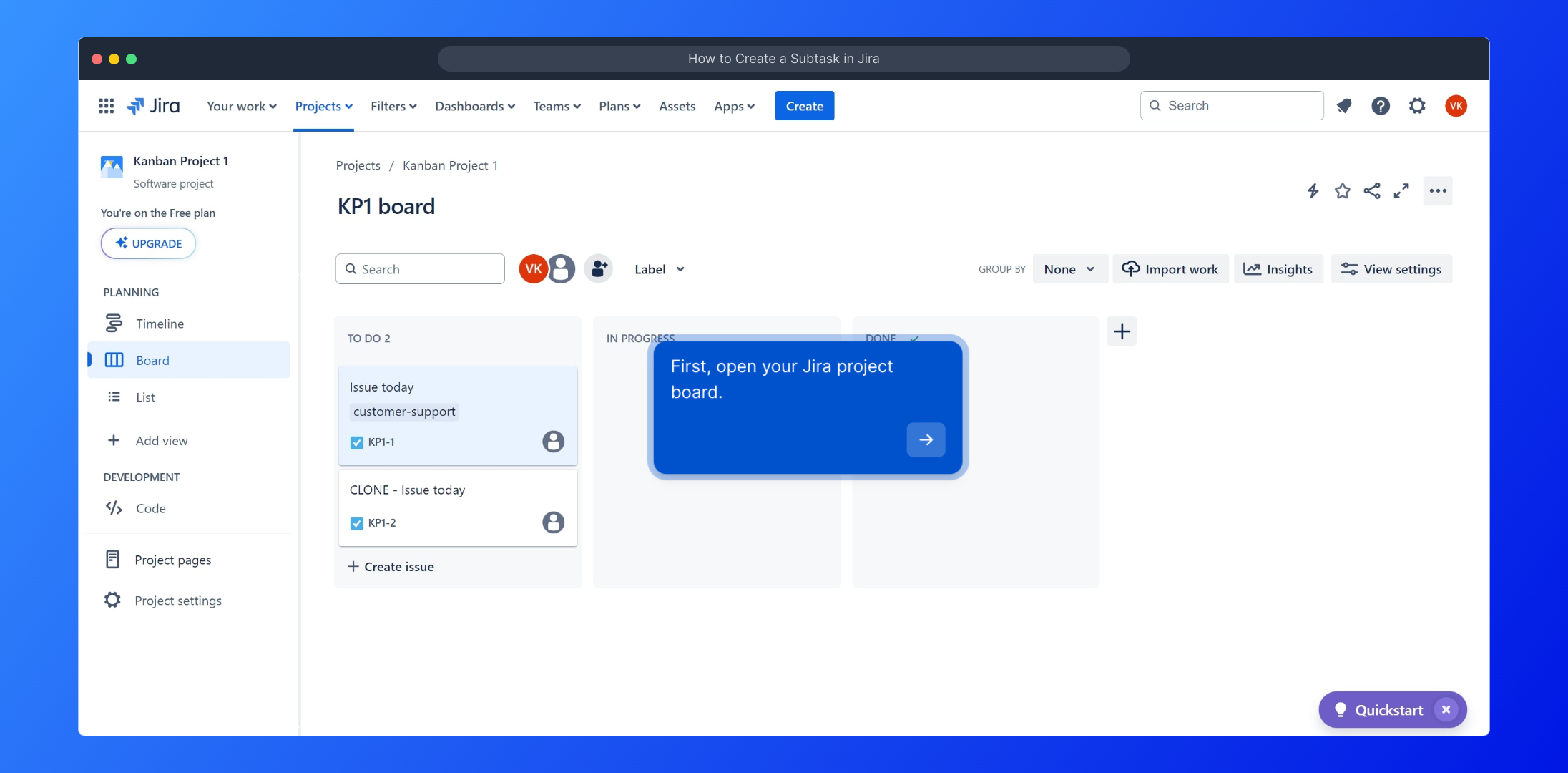Open the app switcher grid icon
The height and width of the screenshot is (773, 1568).
pos(106,106)
